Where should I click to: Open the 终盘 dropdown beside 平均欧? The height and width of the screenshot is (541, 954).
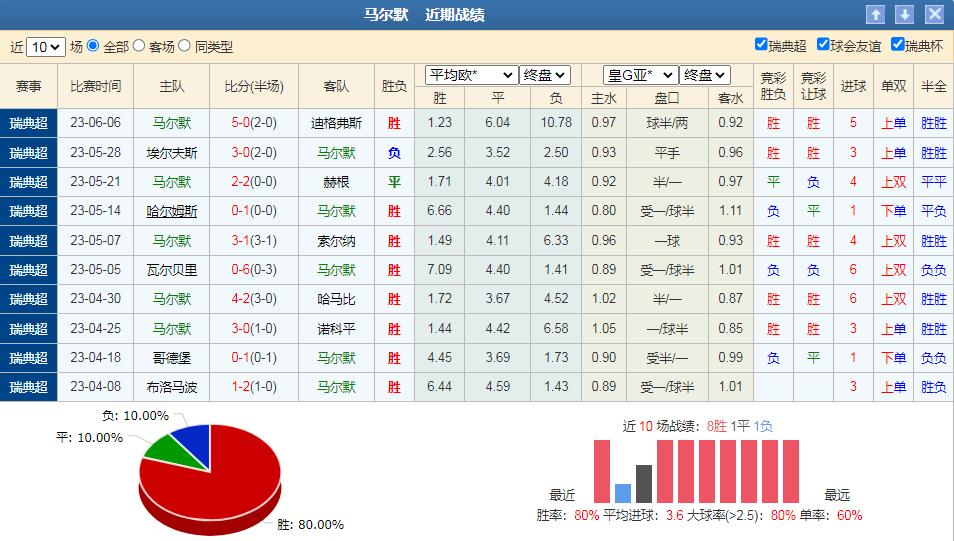pos(545,75)
